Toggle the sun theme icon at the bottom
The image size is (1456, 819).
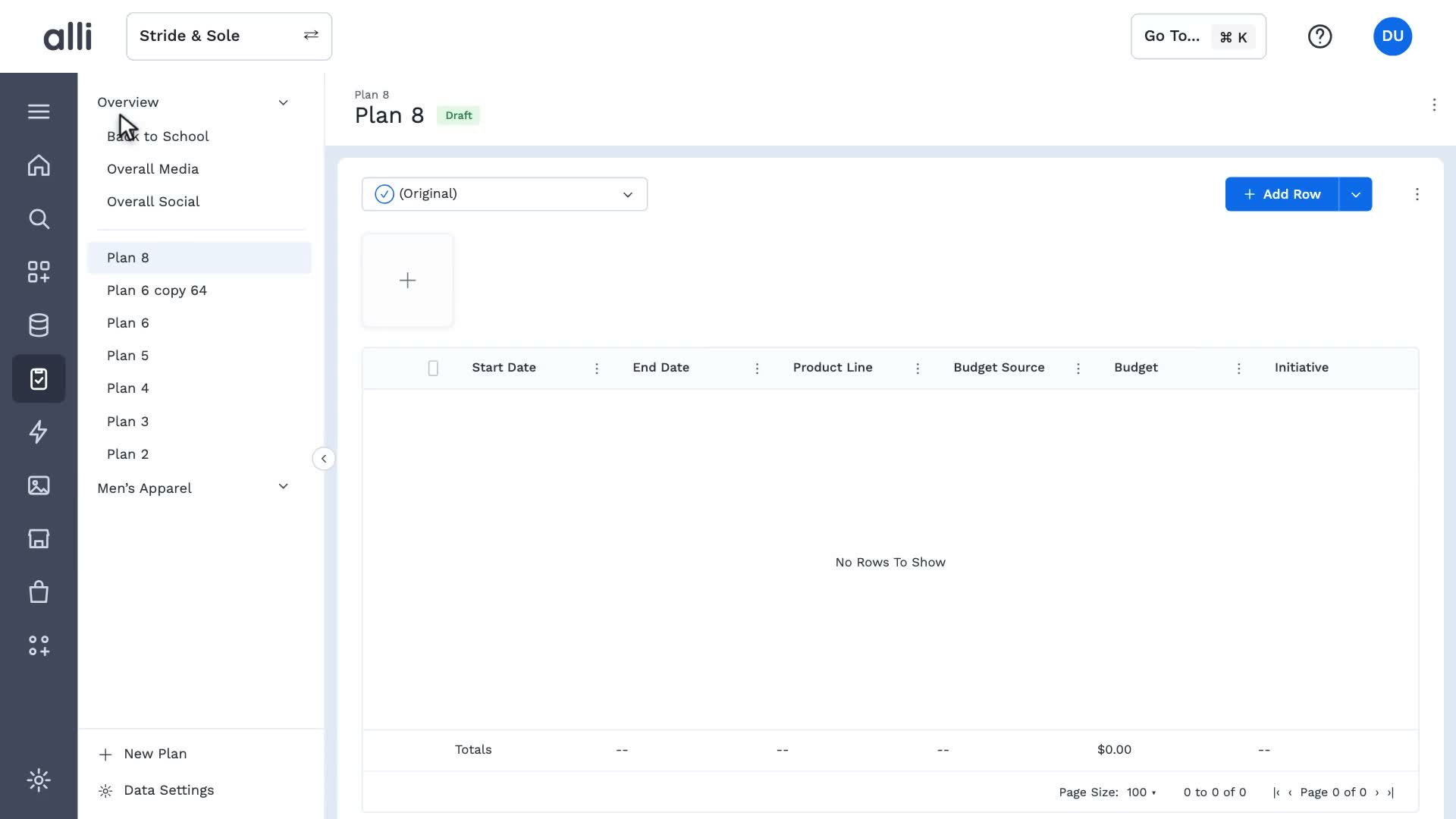click(x=39, y=780)
